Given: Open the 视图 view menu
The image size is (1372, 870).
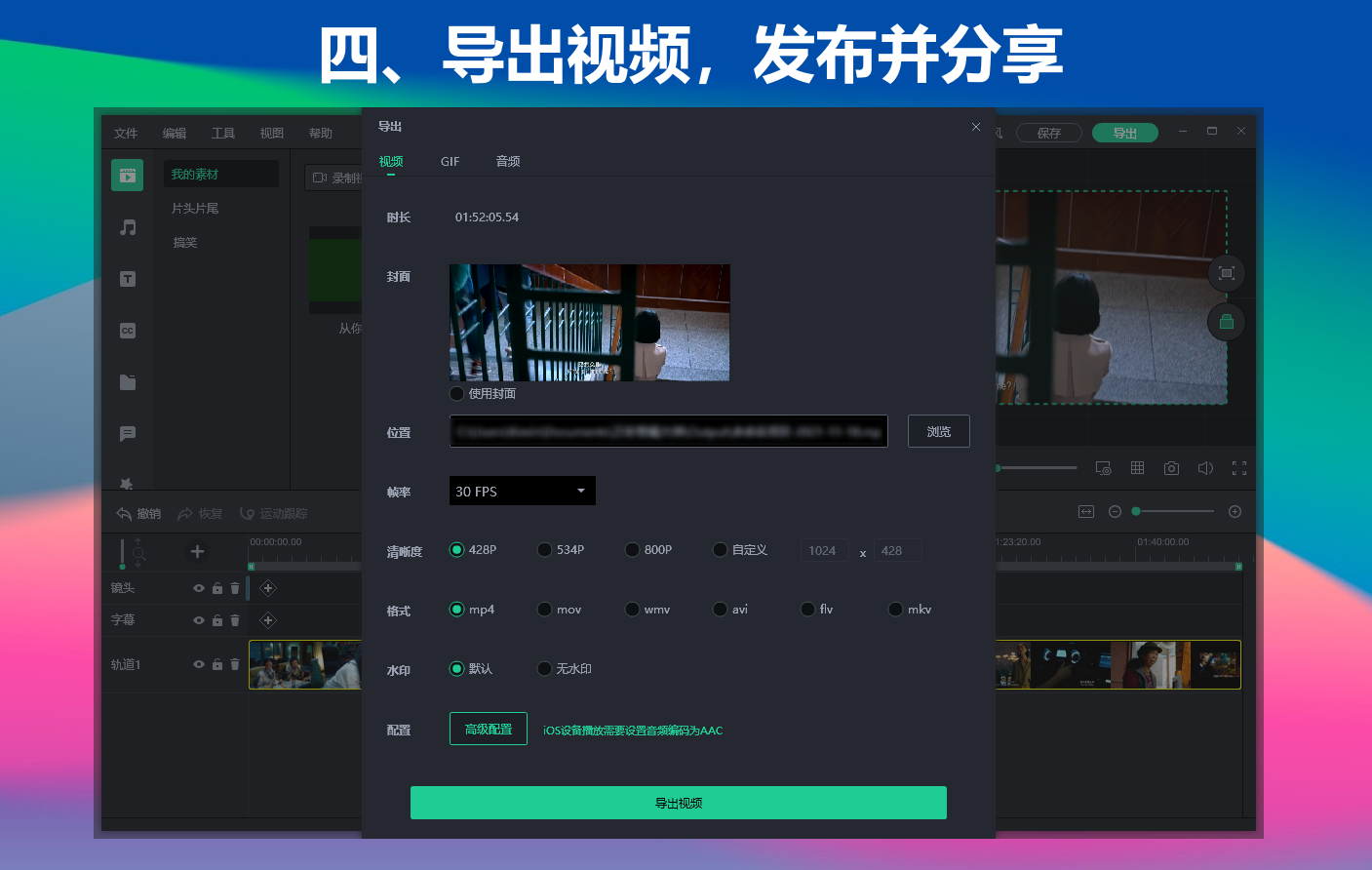Looking at the screenshot, I should [272, 134].
